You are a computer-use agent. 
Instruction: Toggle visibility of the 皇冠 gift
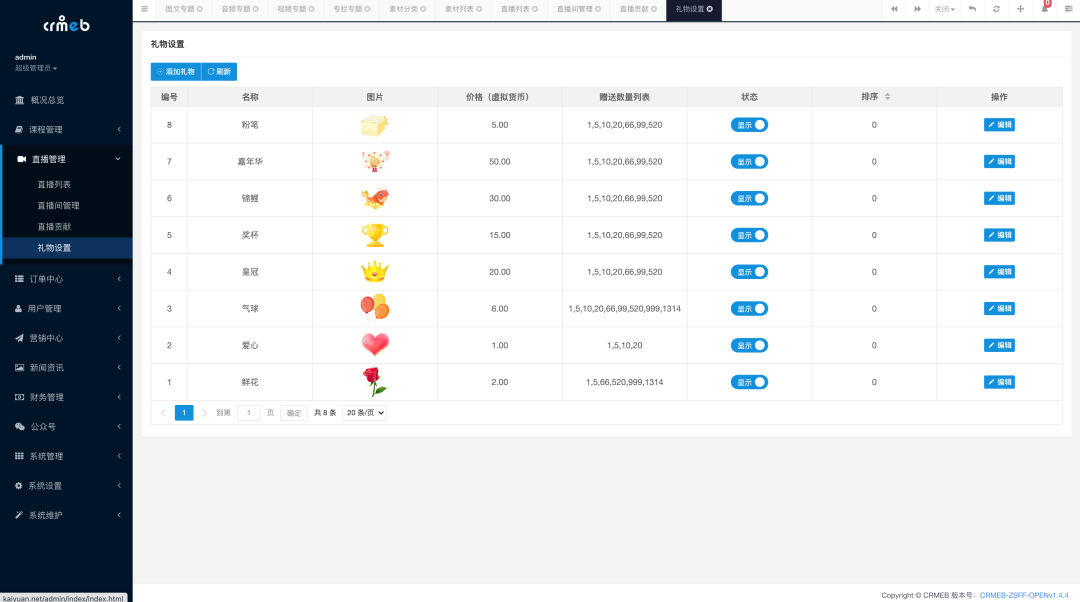(749, 271)
